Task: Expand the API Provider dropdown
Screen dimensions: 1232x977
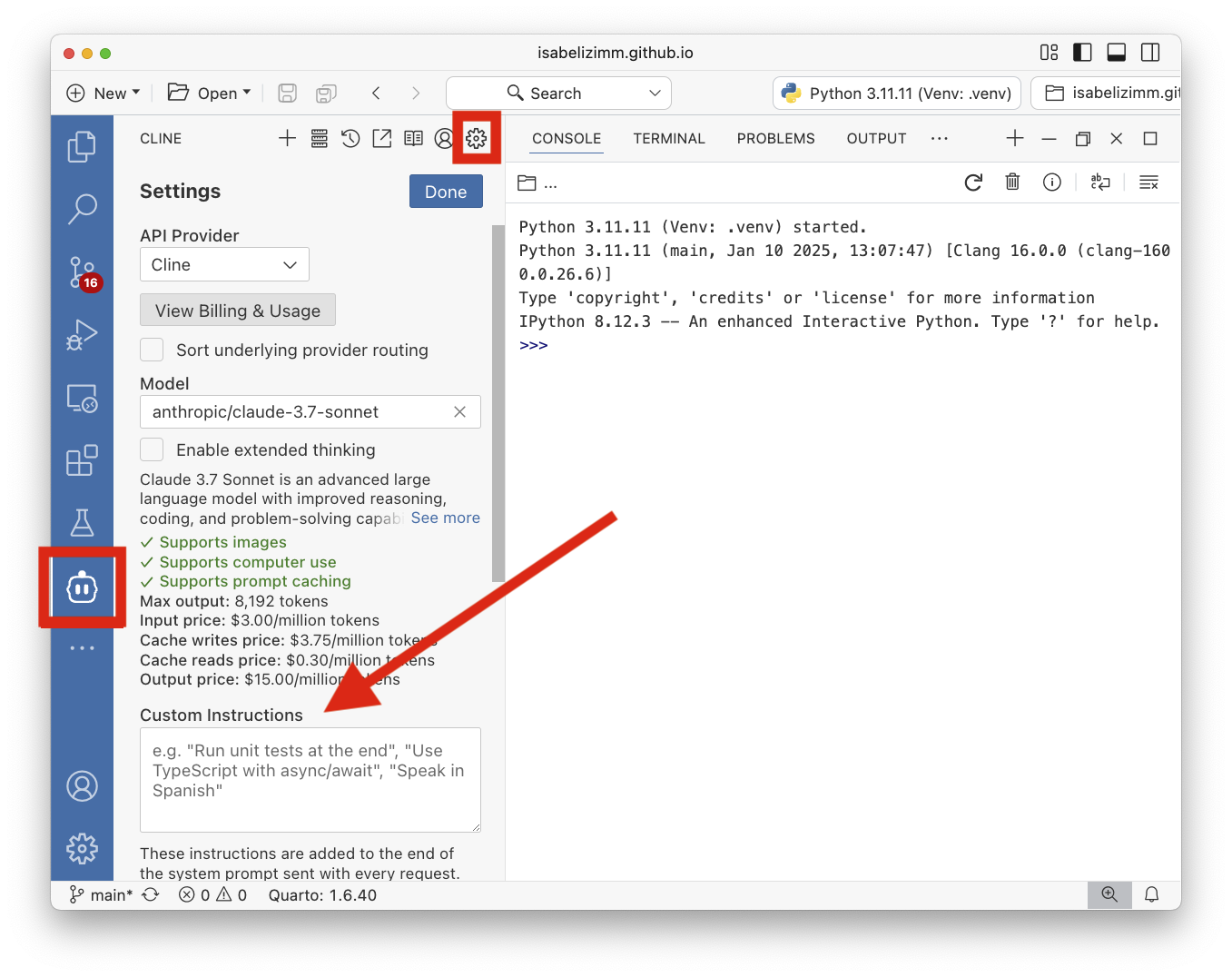Action: 224,265
